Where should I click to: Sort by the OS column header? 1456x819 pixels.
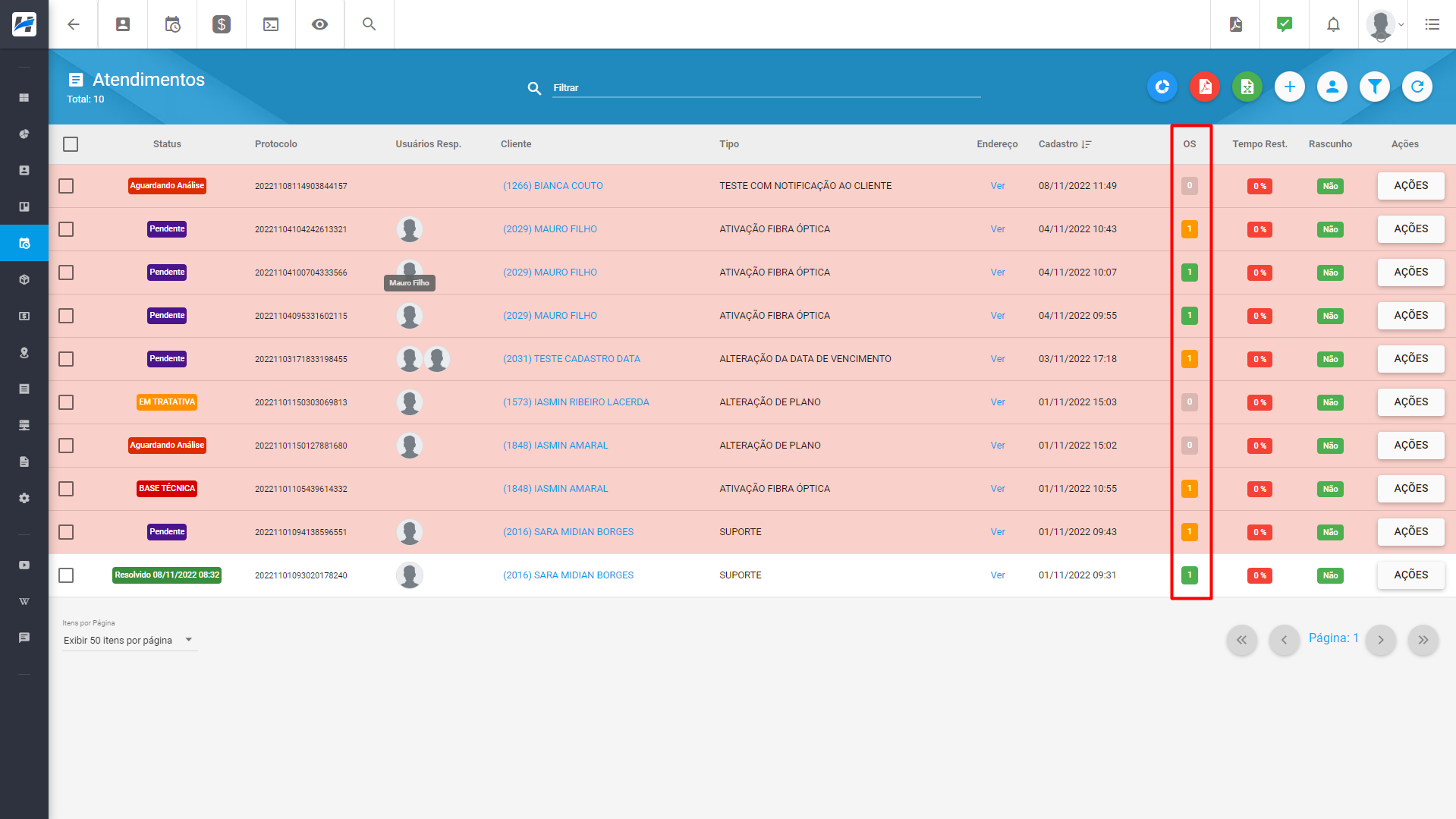1190,144
